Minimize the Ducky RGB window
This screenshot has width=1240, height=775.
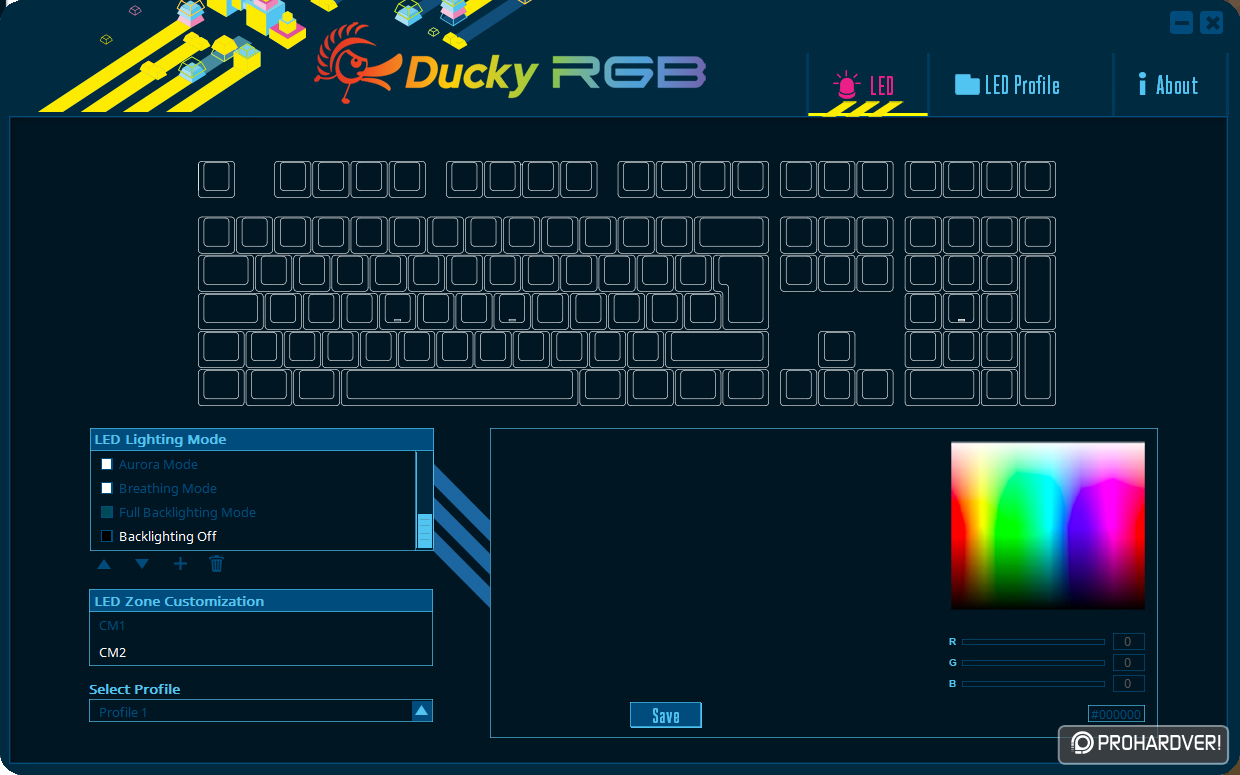(1182, 23)
